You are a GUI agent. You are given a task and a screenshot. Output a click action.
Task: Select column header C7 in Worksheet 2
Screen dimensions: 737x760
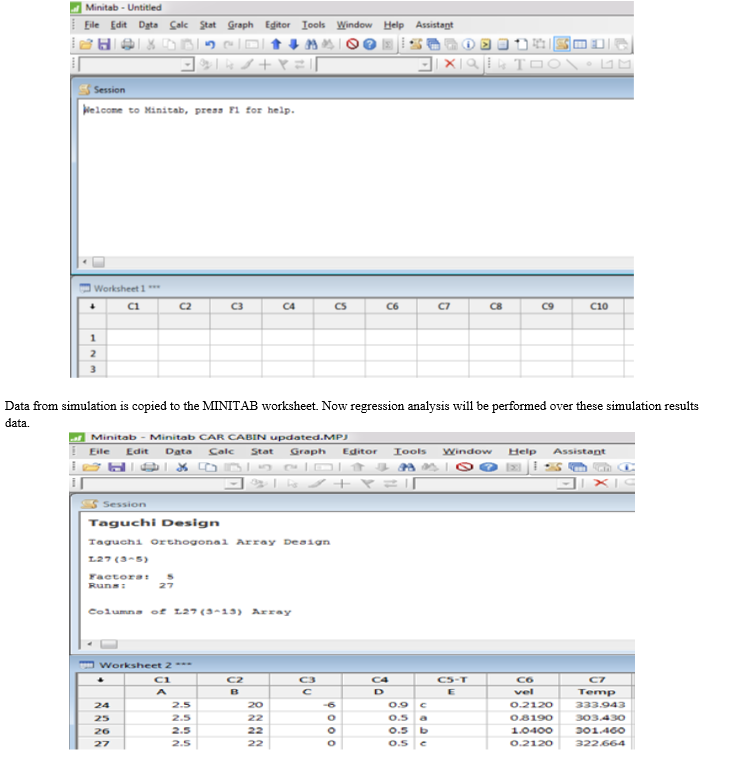(596, 680)
